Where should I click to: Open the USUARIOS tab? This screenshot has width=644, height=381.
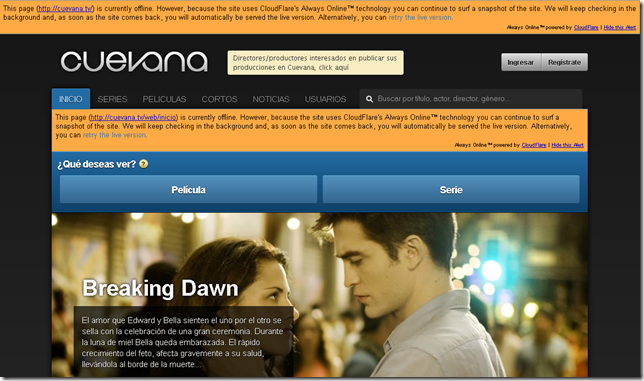pos(325,99)
